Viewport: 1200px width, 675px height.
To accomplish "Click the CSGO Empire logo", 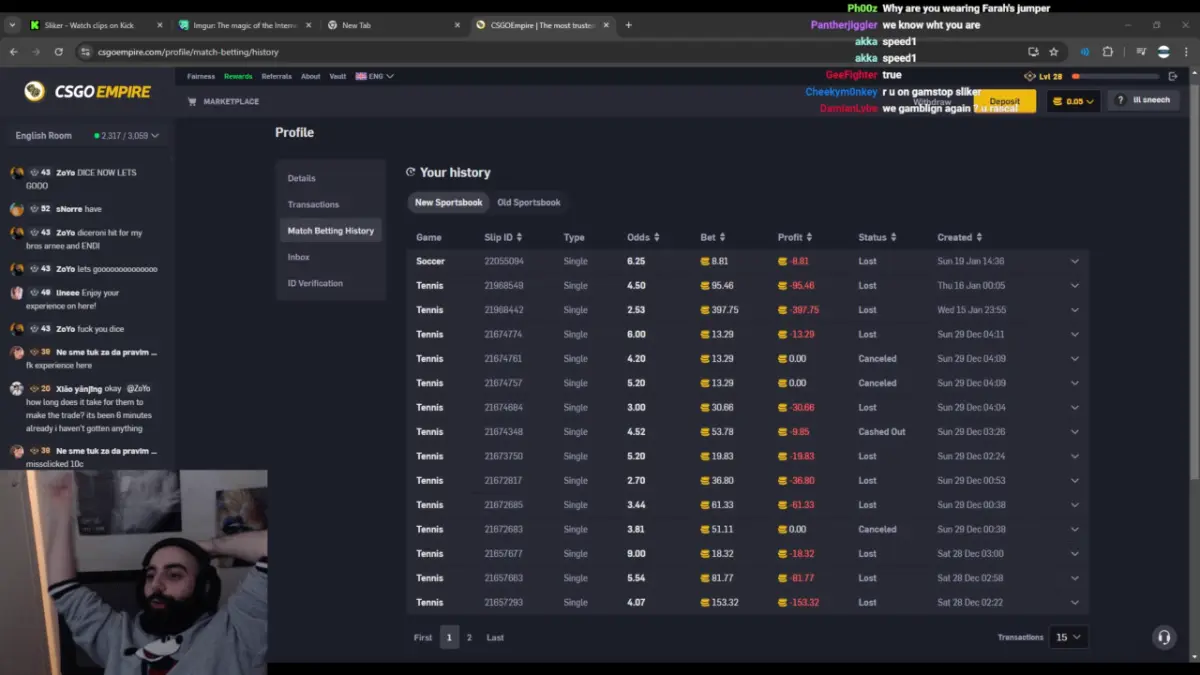I will pyautogui.click(x=87, y=92).
